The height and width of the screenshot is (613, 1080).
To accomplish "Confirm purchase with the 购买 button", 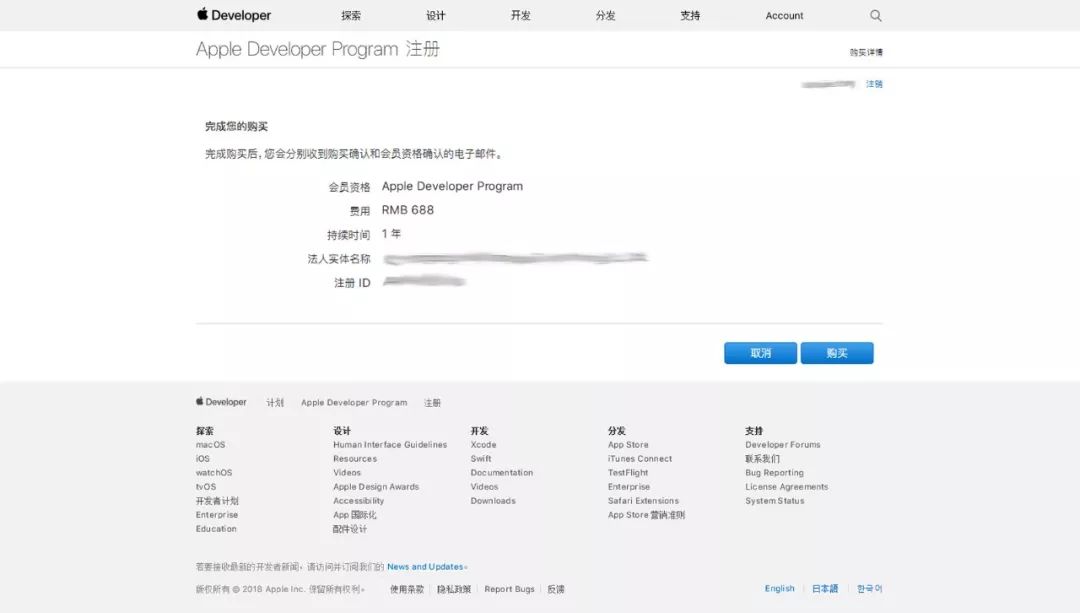I will [x=837, y=353].
